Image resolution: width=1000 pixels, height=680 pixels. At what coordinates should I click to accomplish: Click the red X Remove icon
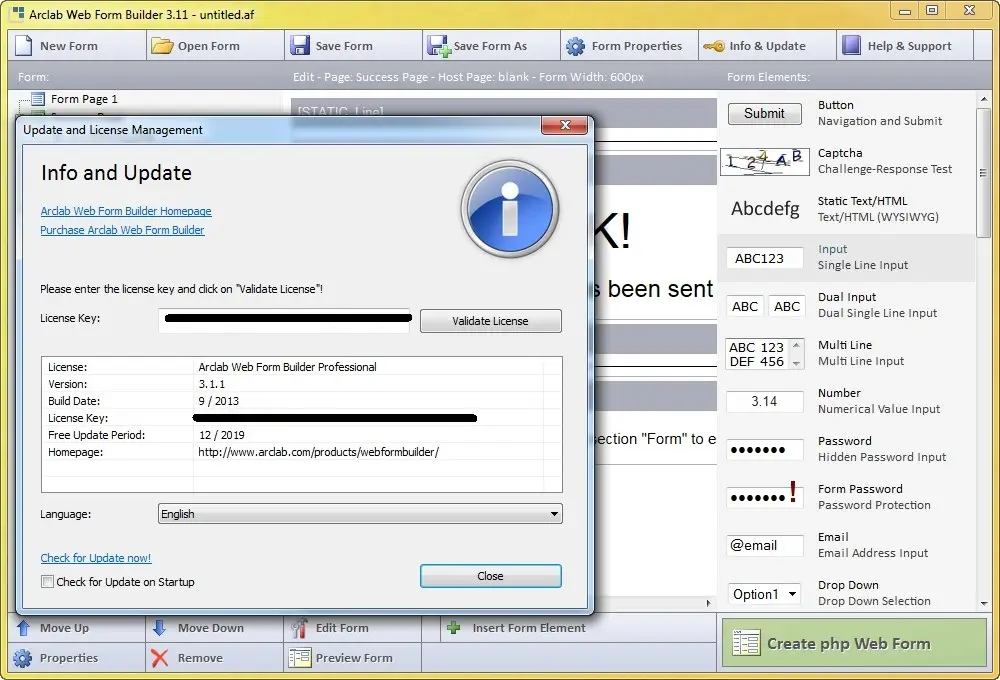pyautogui.click(x=159, y=658)
